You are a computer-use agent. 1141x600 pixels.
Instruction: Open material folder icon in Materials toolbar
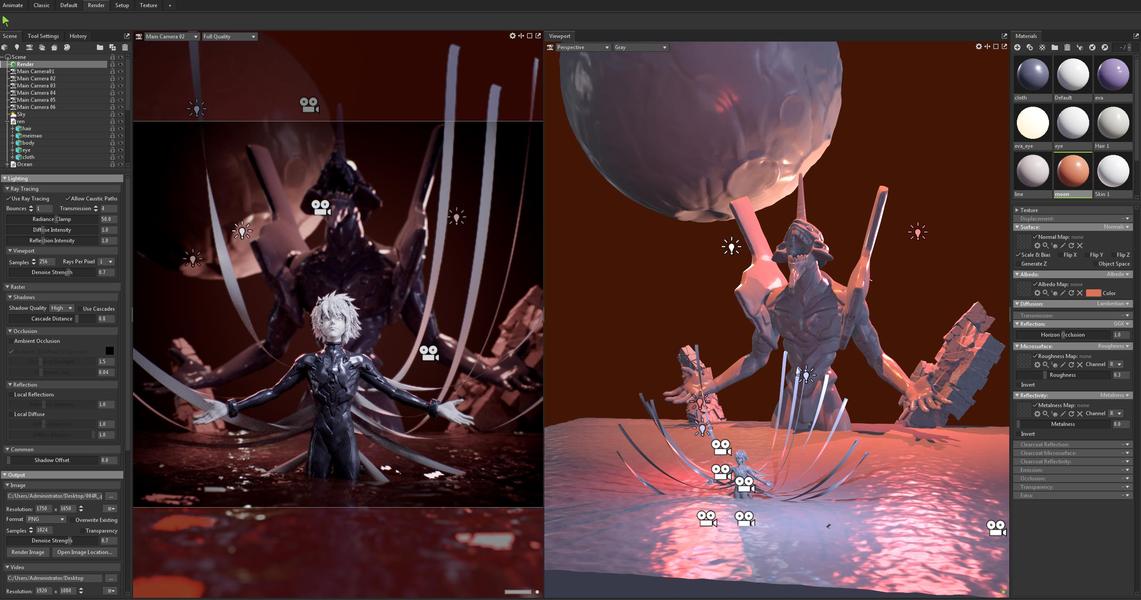tap(1054, 47)
